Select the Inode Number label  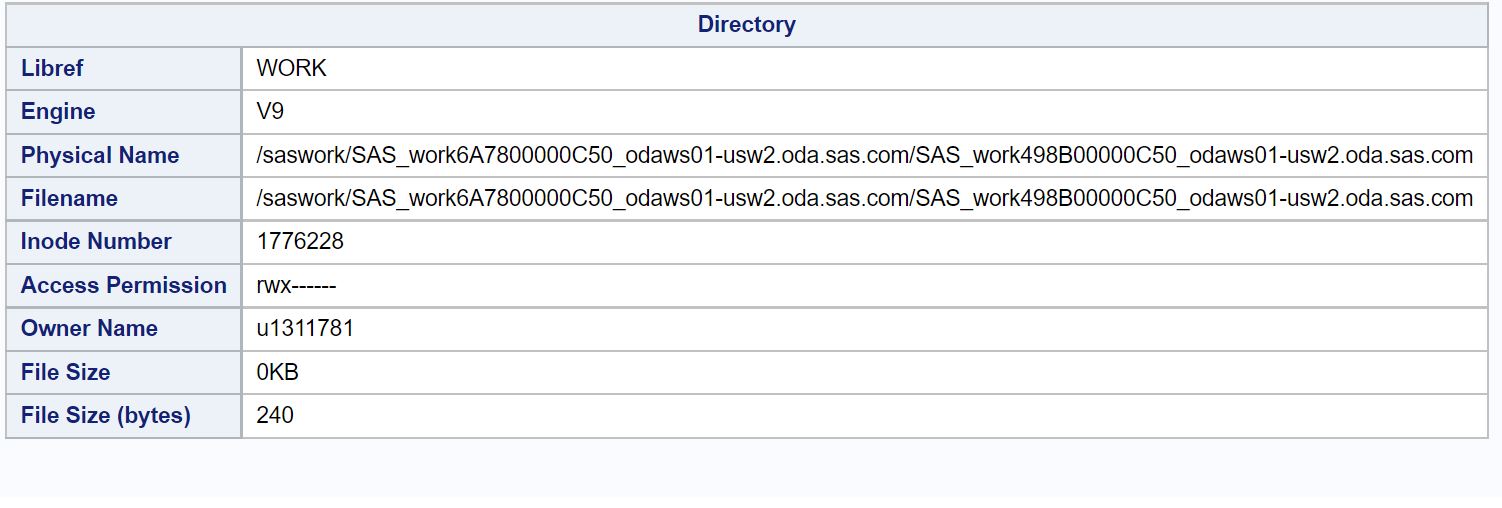pyautogui.click(x=96, y=241)
